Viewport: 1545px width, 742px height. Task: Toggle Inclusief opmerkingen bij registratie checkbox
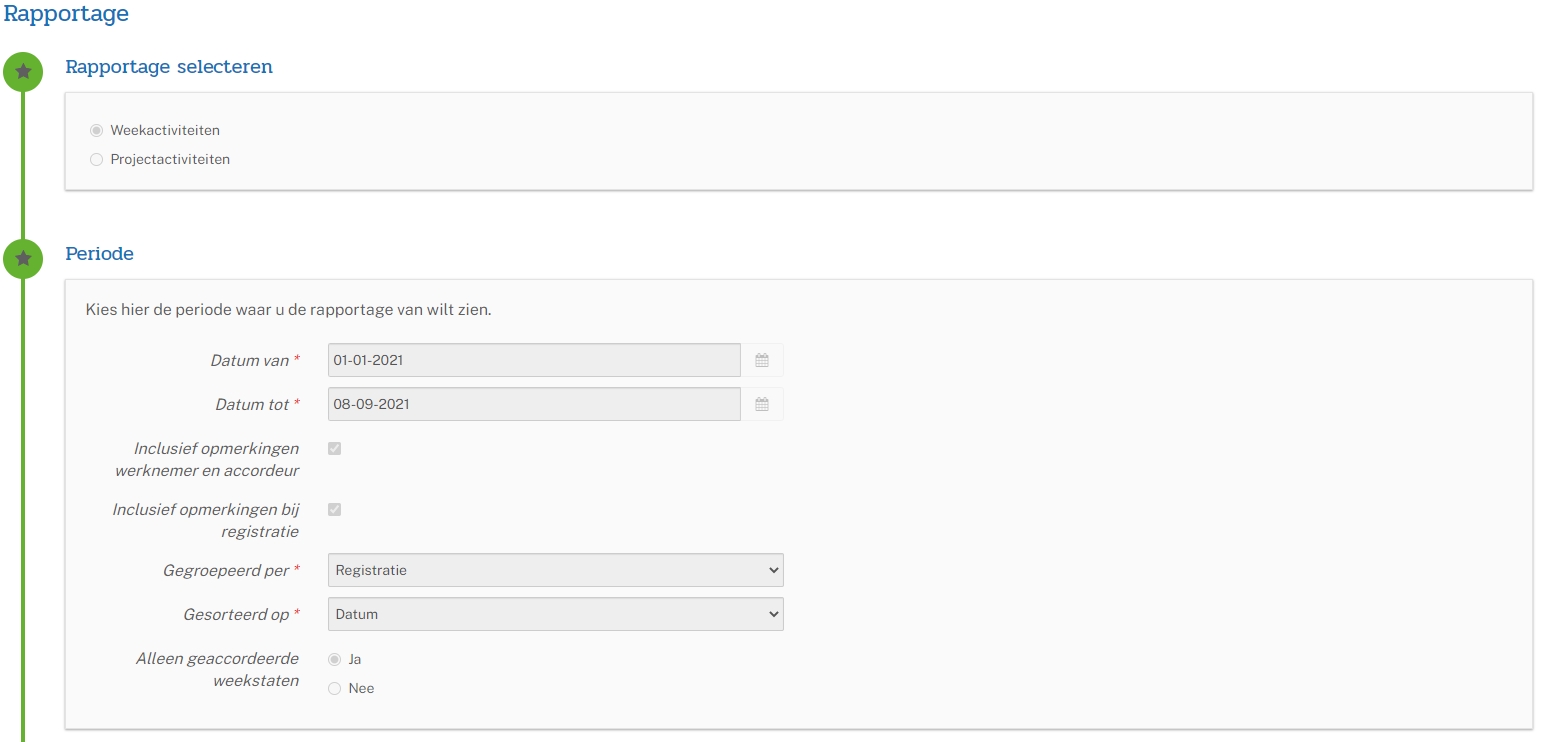pyautogui.click(x=334, y=509)
